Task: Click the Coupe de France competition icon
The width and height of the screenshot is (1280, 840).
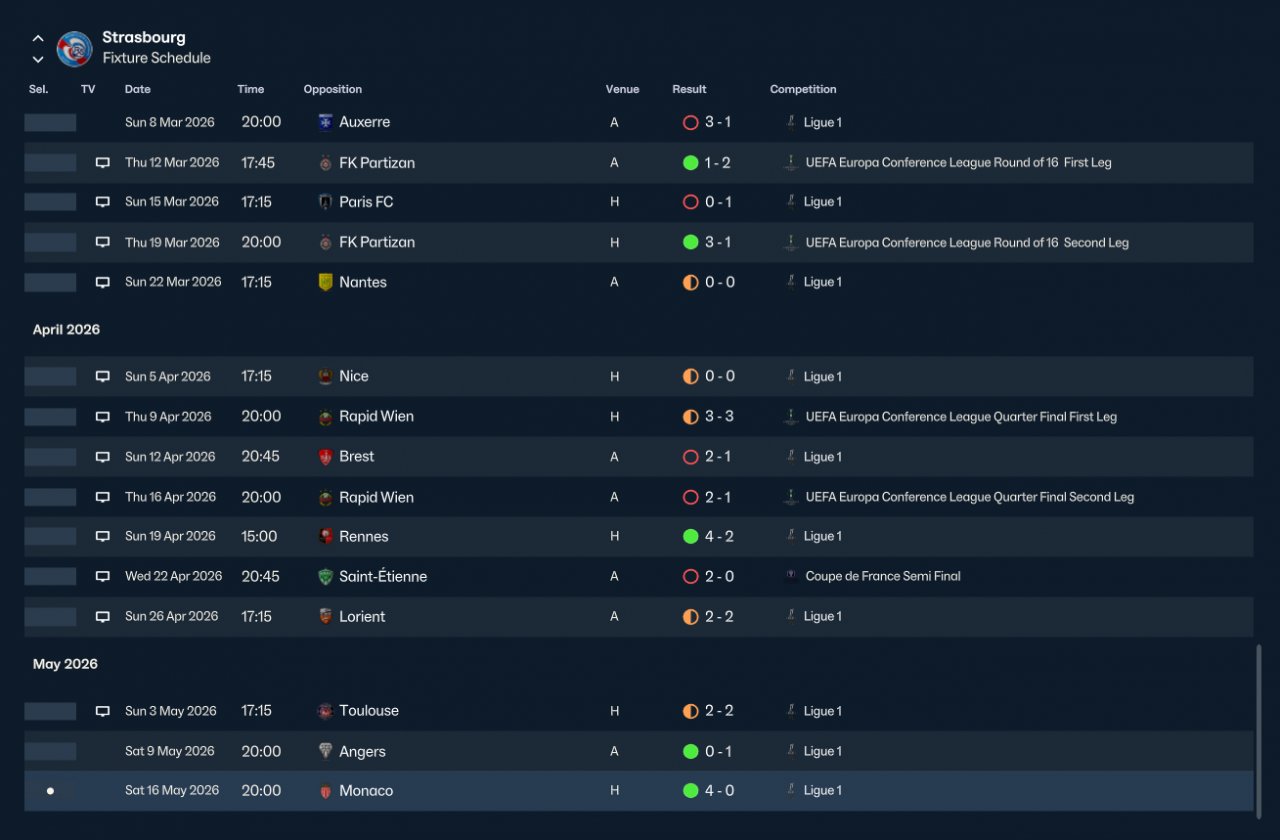Action: coord(791,576)
